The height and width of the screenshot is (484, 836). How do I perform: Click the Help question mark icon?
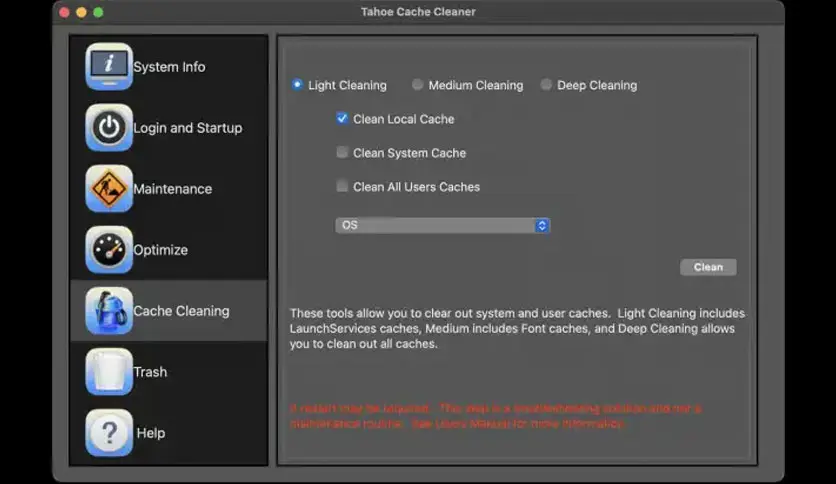[x=109, y=433]
